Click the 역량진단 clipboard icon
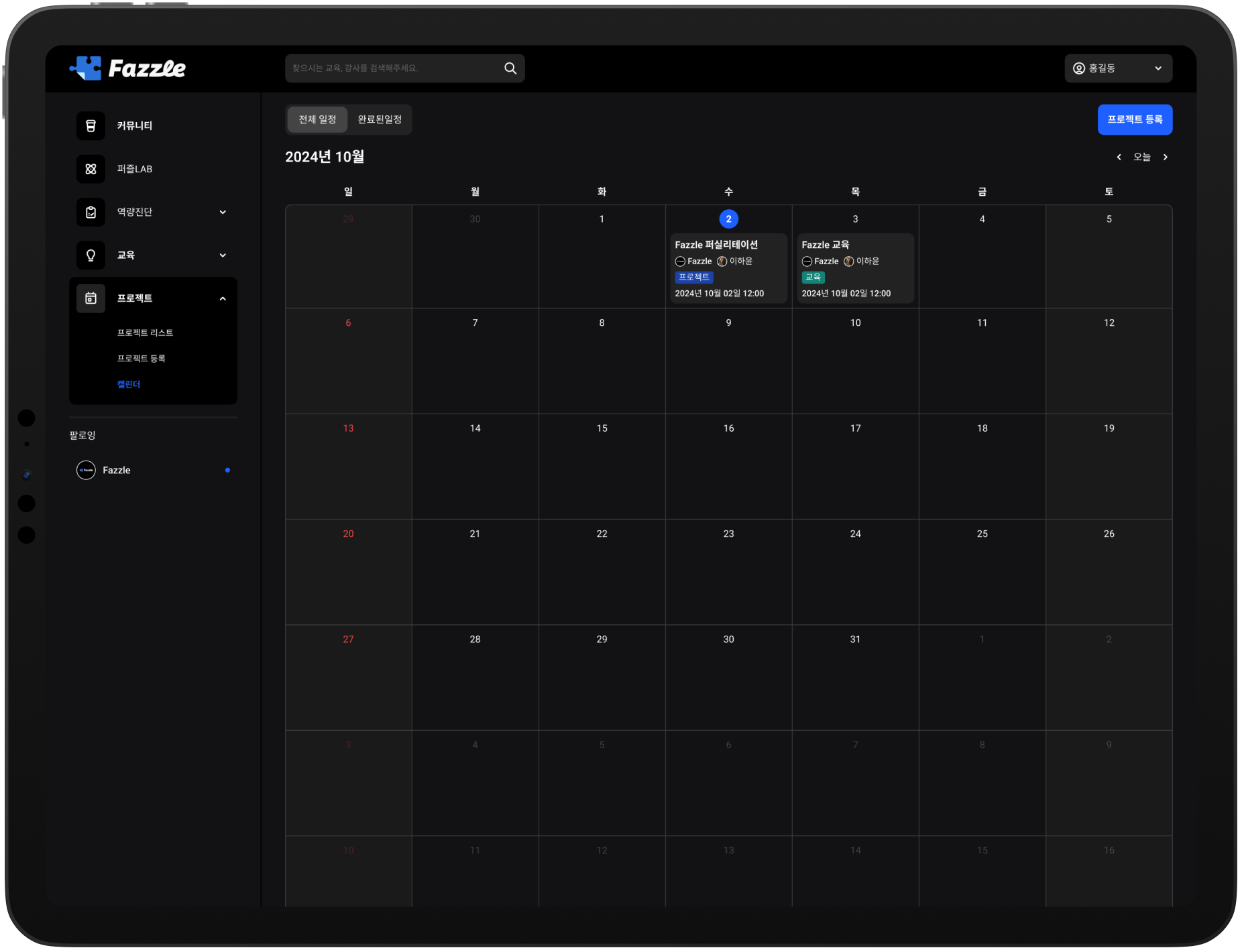This screenshot has height=952, width=1242. (x=91, y=212)
